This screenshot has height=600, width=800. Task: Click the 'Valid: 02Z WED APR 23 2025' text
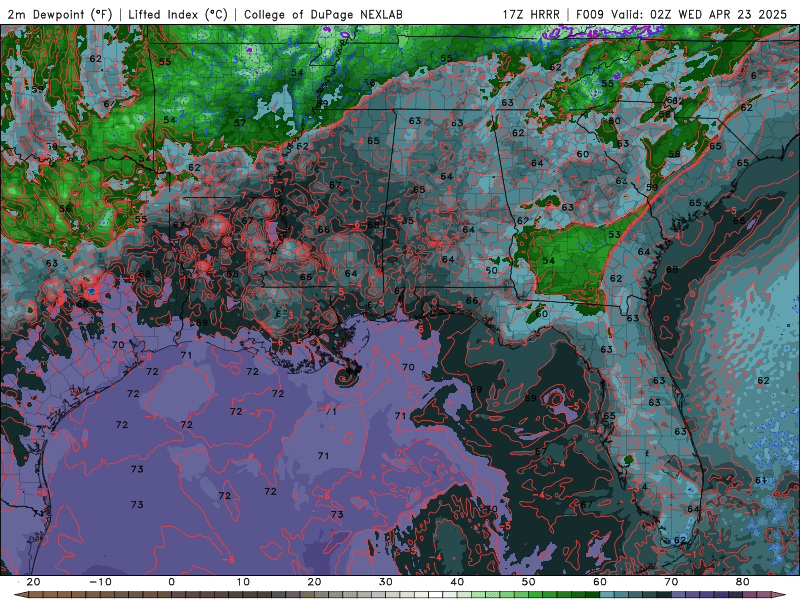699,14
